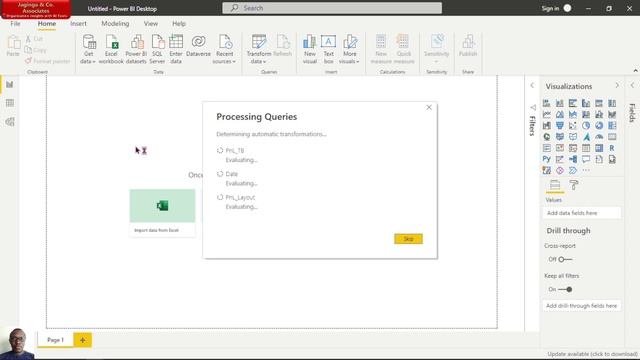Open the Transform data dropdown

click(x=258, y=49)
